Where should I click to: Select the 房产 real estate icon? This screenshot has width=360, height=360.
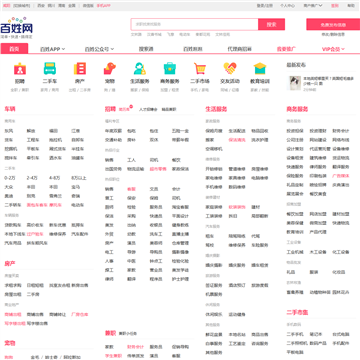pos(80,69)
